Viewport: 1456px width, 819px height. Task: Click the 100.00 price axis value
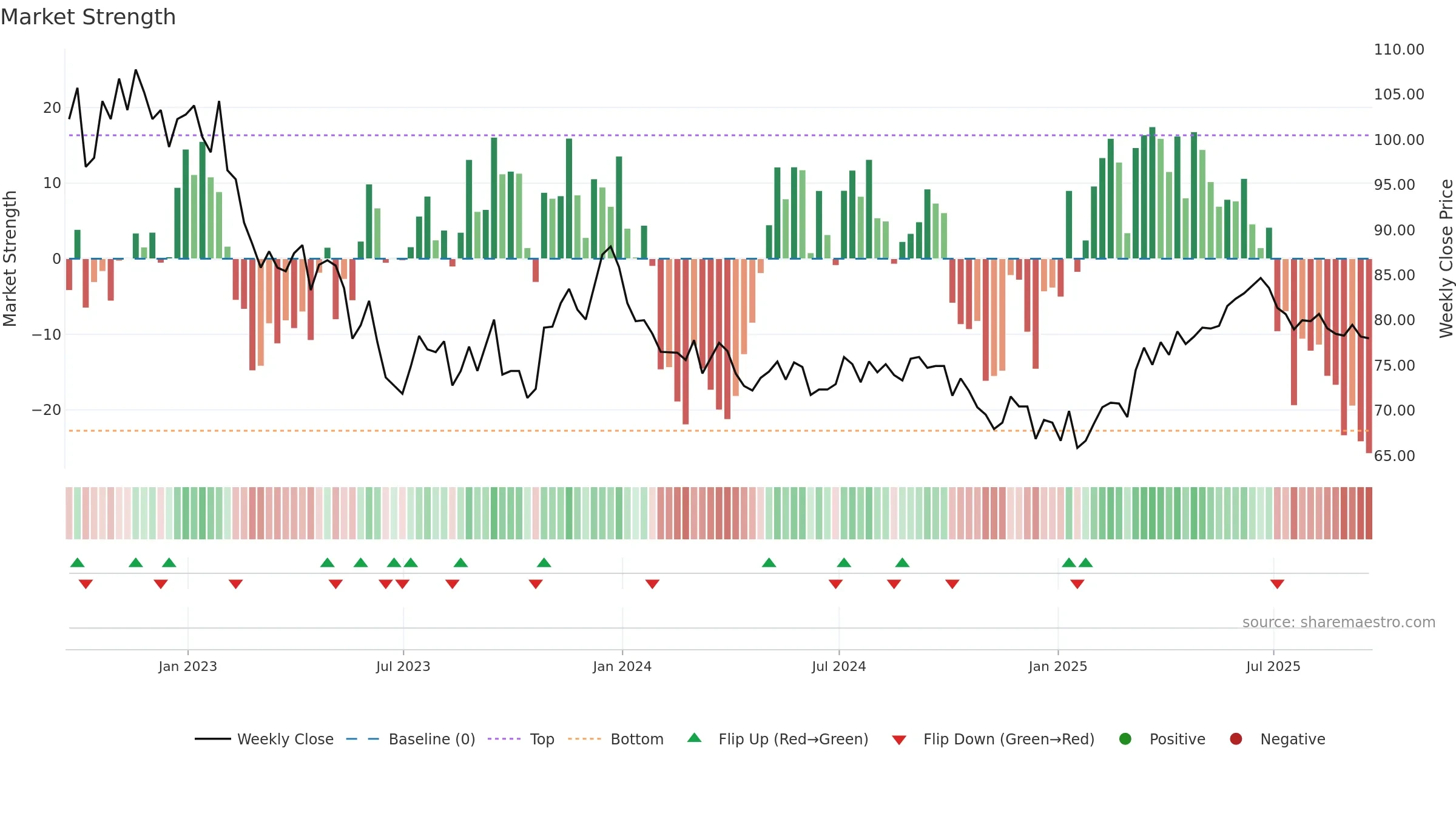point(1399,140)
